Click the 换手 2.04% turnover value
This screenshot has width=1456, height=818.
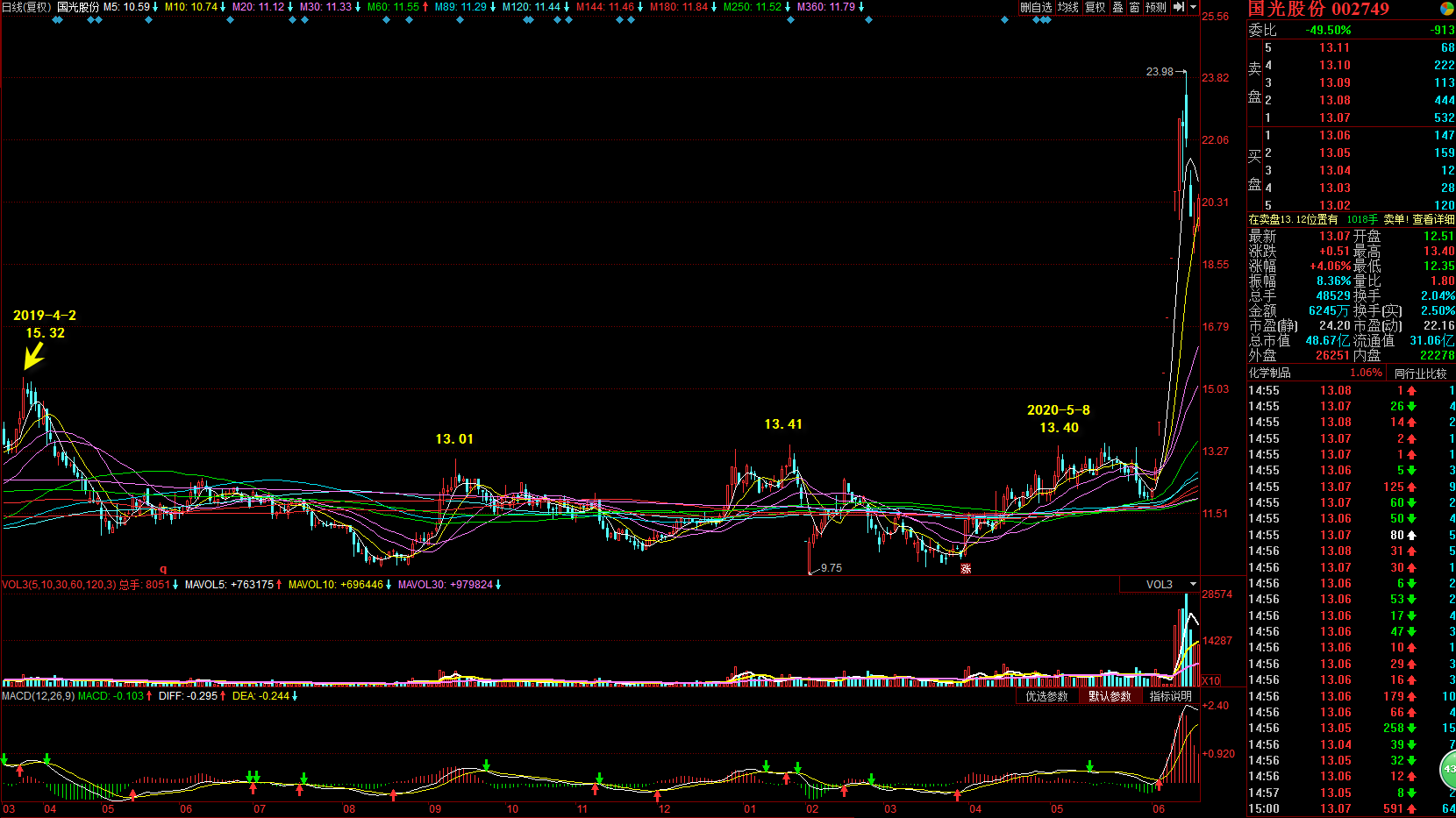pyautogui.click(x=1438, y=296)
